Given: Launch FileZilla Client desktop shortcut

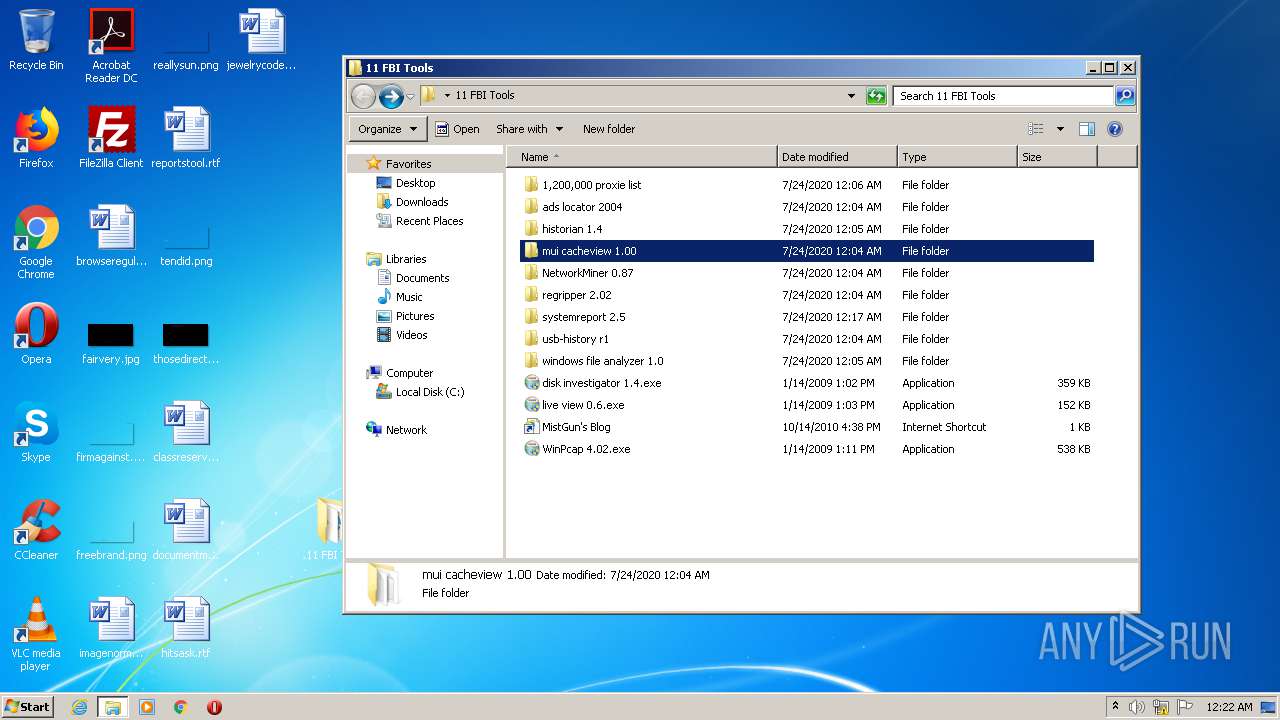Looking at the screenshot, I should point(111,138).
